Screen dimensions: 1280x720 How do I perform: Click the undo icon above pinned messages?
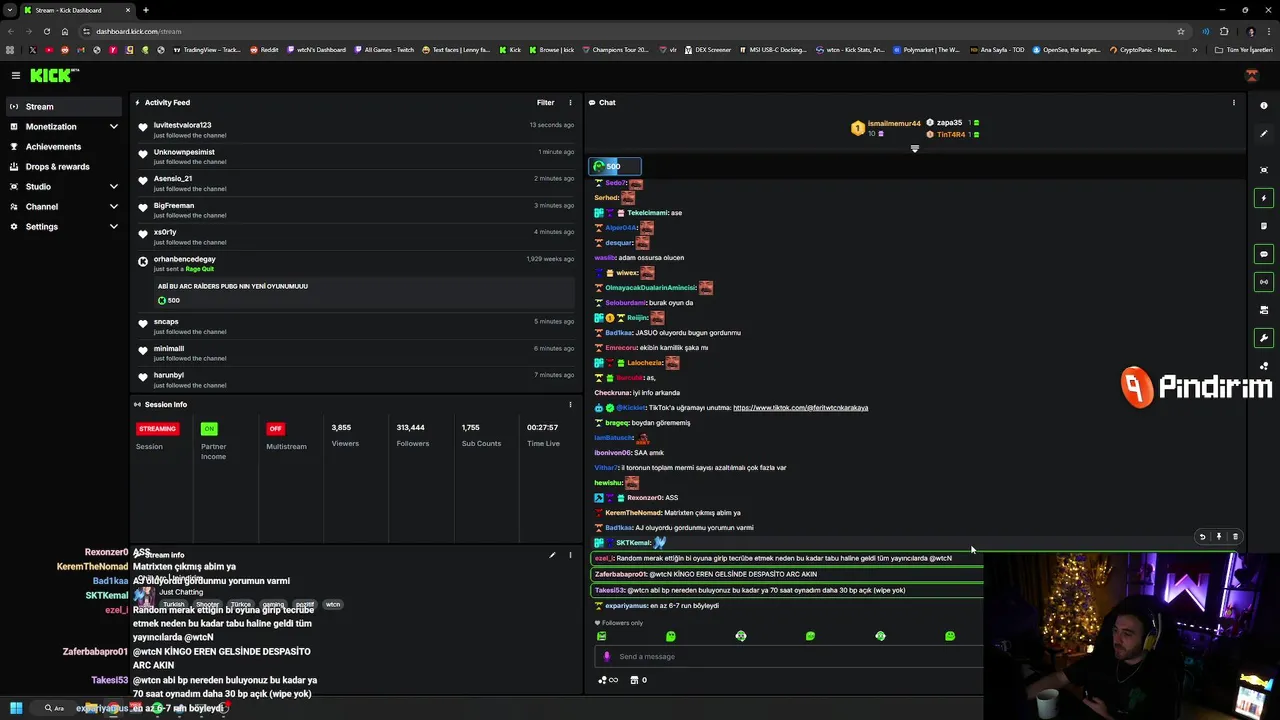tap(1202, 537)
